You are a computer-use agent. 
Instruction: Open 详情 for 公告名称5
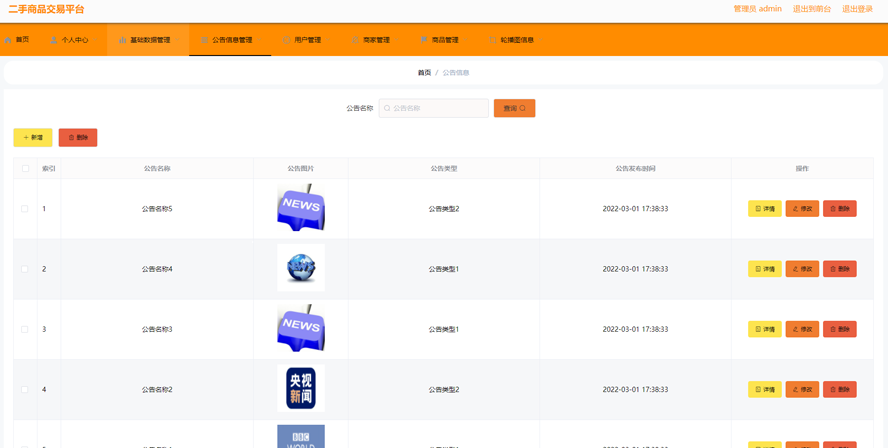765,208
